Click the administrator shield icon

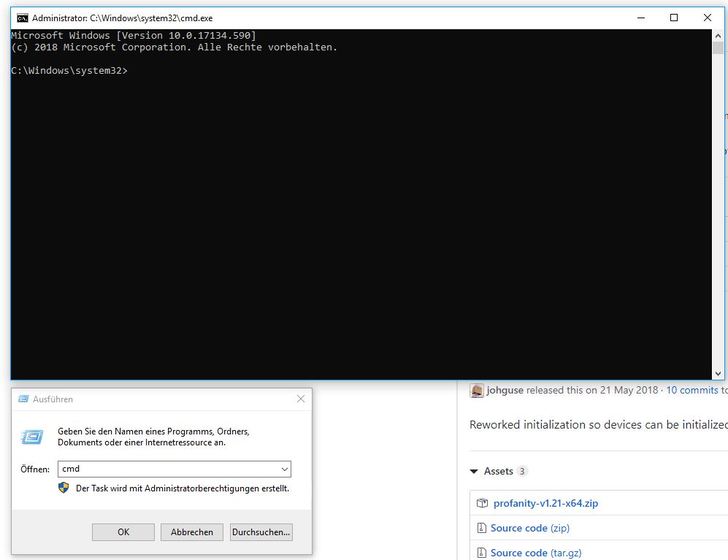point(64,488)
